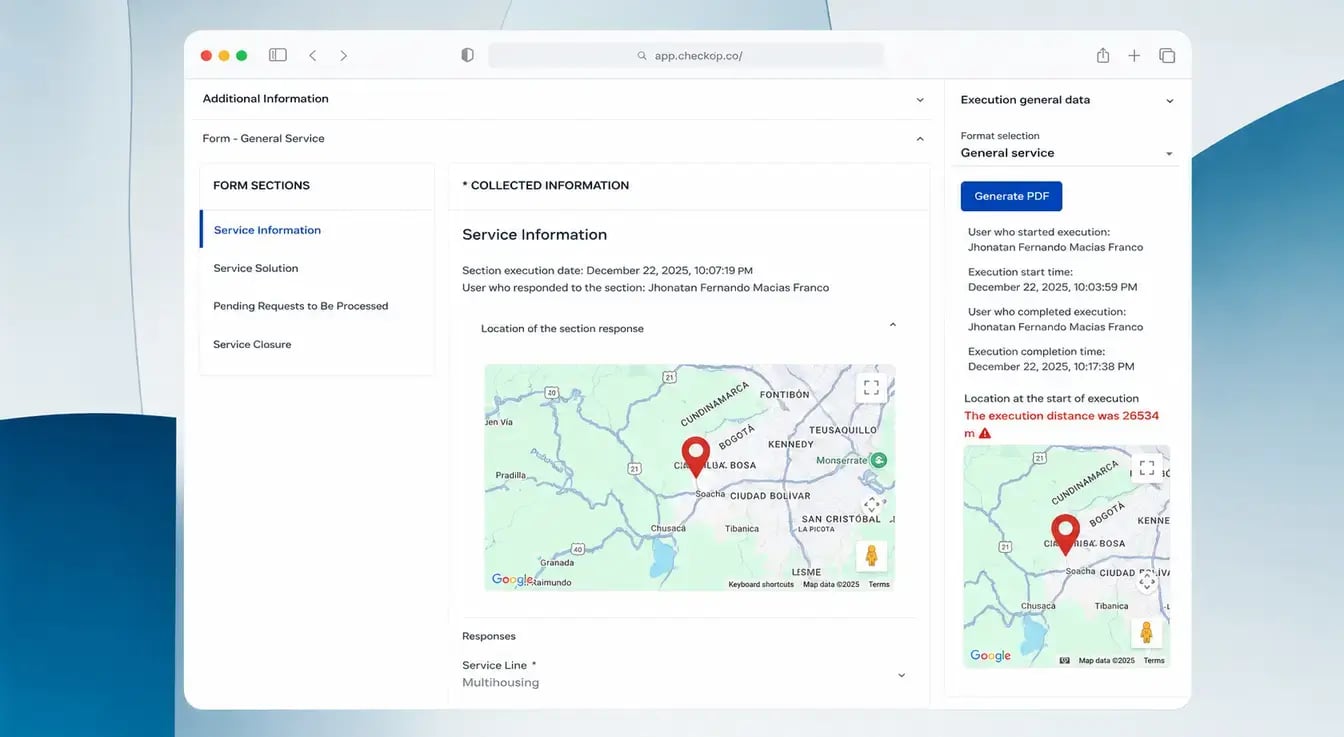The height and width of the screenshot is (737, 1344).
Task: Click the Generate PDF button
Action: (1011, 196)
